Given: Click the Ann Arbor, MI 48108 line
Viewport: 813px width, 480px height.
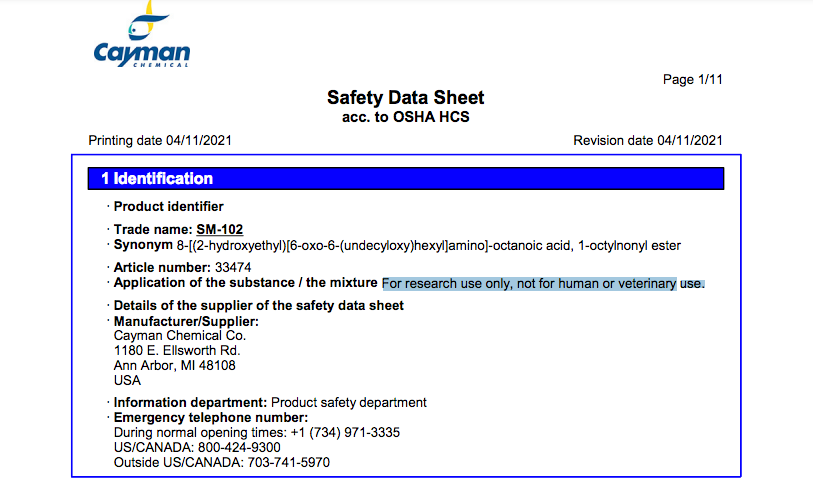Looking at the screenshot, I should (x=175, y=366).
